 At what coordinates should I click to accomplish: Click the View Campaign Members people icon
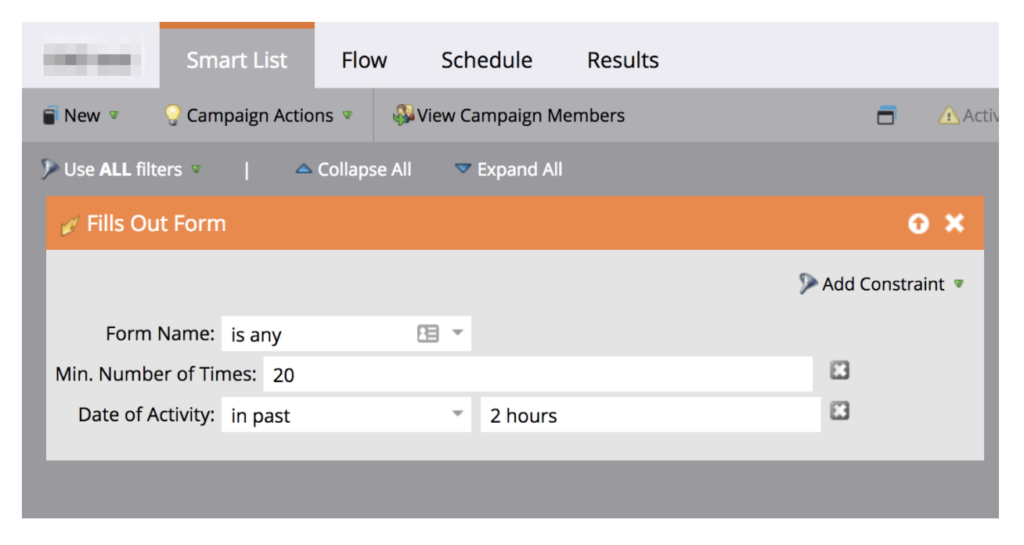click(x=403, y=116)
